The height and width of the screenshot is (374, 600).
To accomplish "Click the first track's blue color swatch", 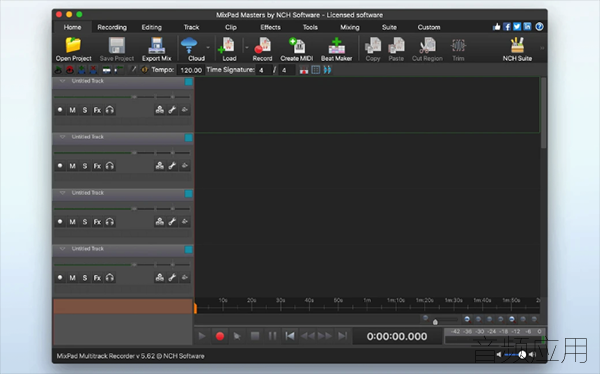I will 189,82.
